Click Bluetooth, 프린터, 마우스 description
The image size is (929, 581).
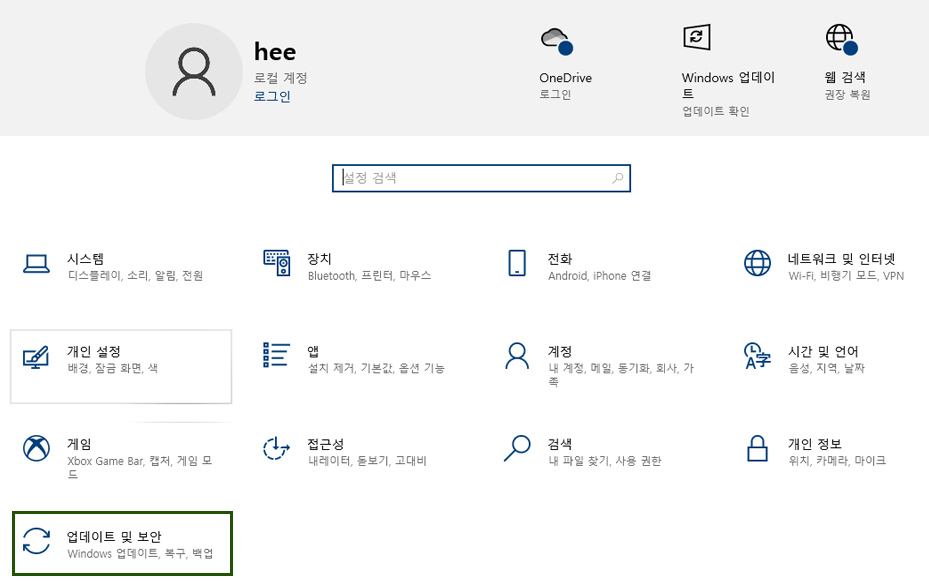(x=369, y=275)
